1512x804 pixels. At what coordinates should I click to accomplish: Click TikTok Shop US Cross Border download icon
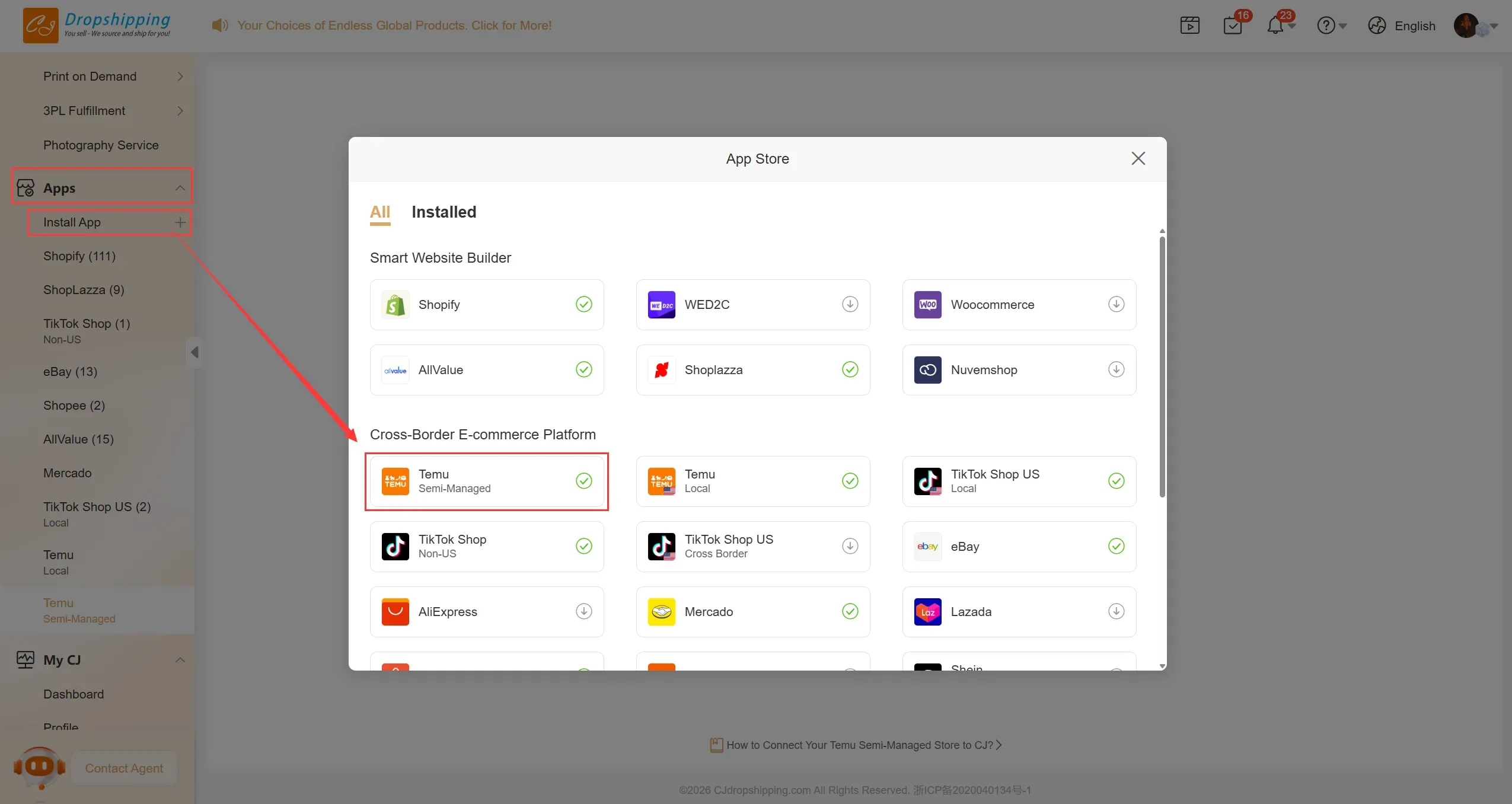tap(850, 546)
